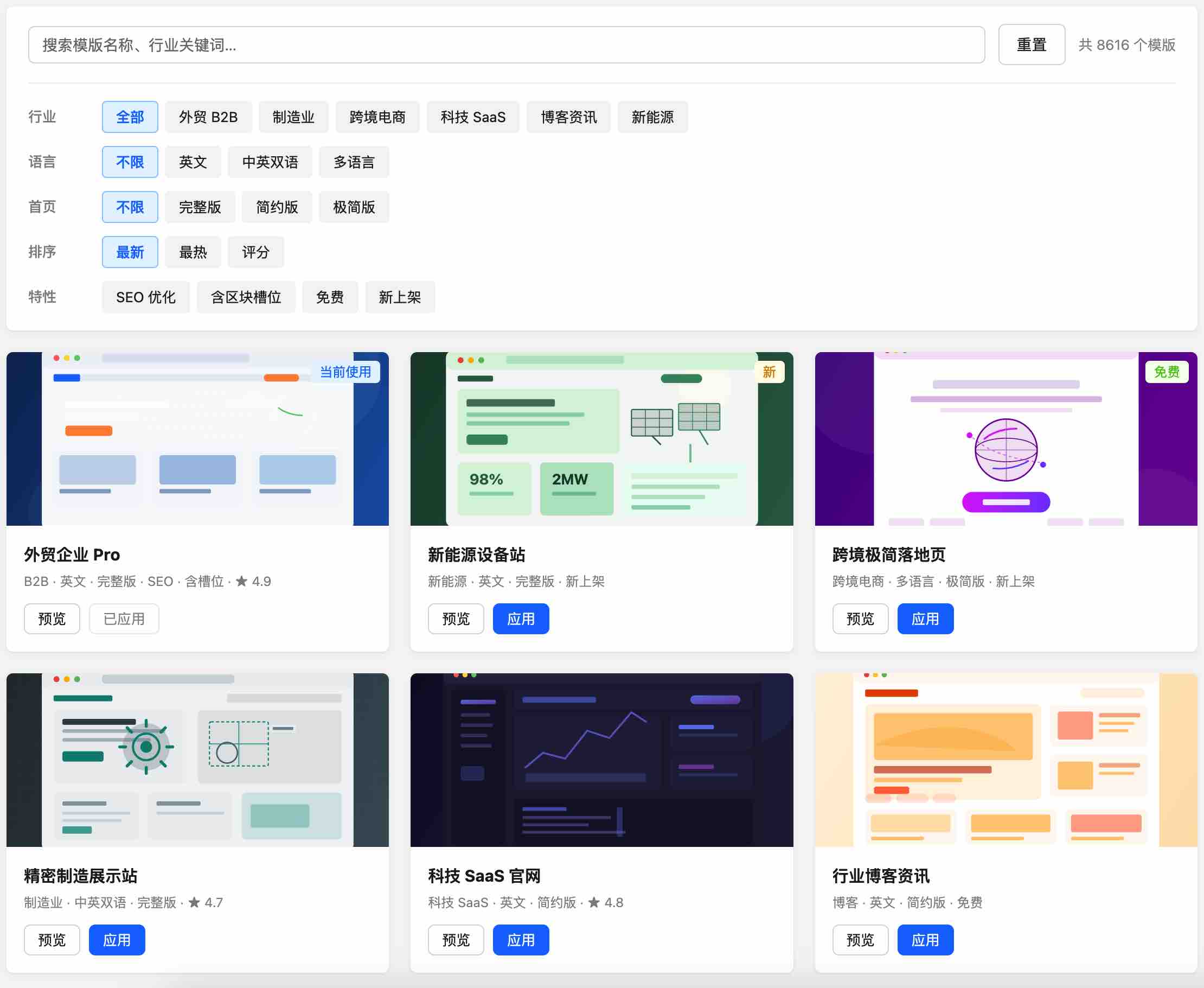Image resolution: width=1204 pixels, height=988 pixels.
Task: Select 不限 in the 语言 row
Action: 130,162
